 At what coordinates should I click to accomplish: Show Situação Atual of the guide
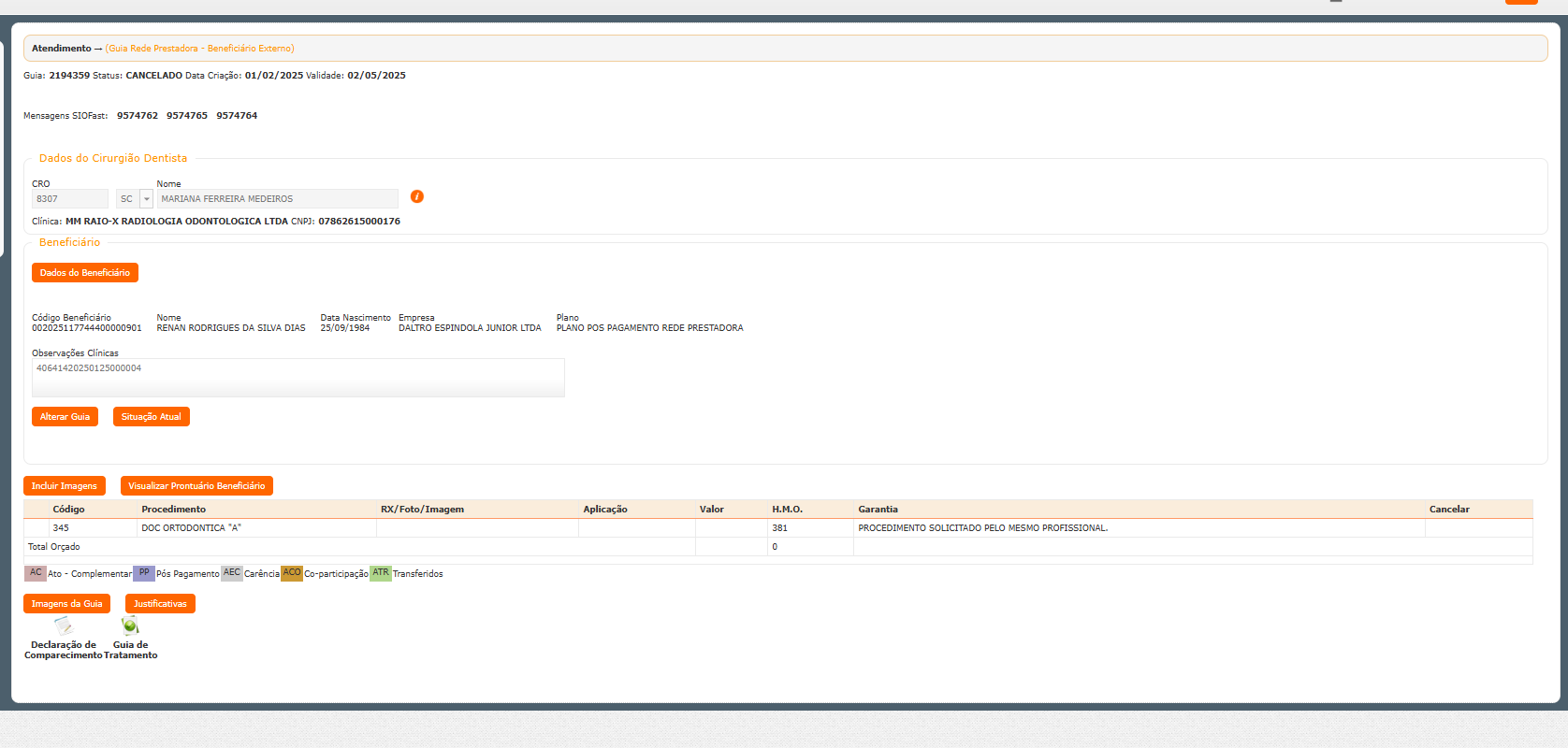coord(152,417)
